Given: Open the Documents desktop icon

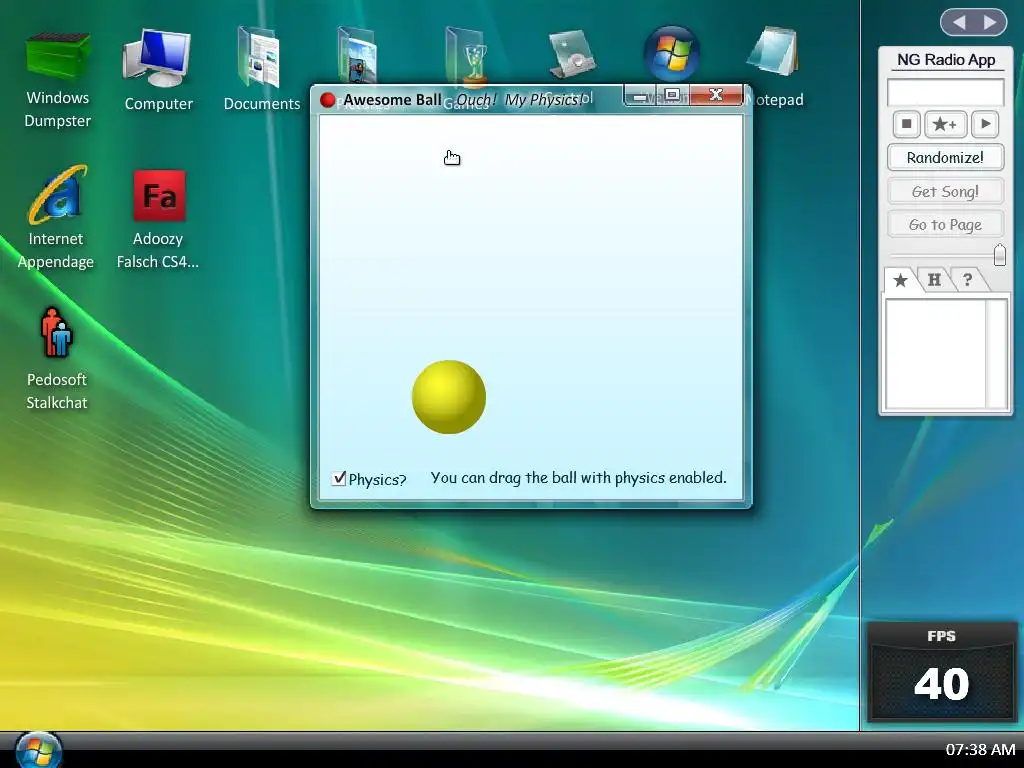Looking at the screenshot, I should coord(261,69).
